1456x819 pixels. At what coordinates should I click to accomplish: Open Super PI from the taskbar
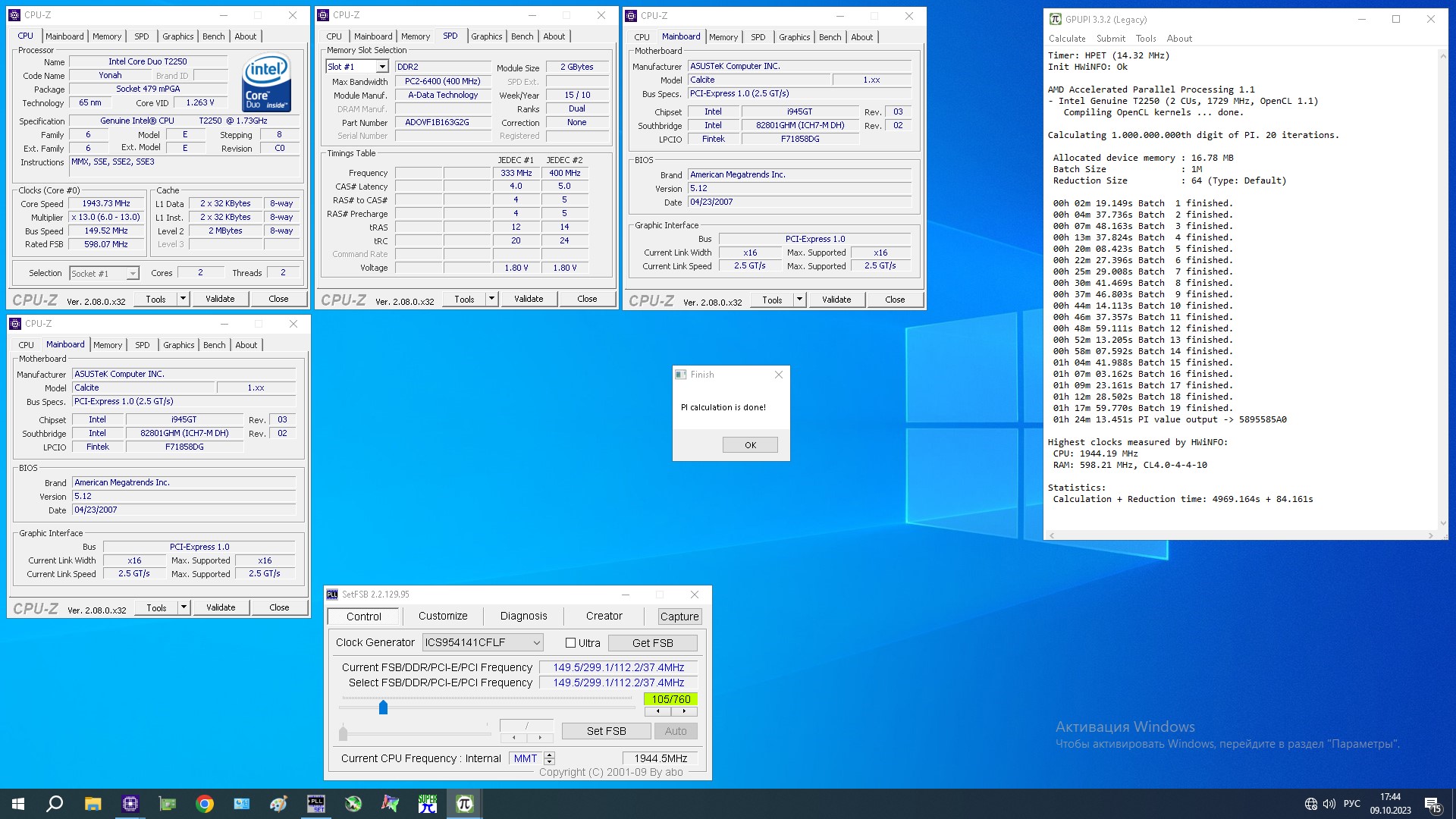pyautogui.click(x=427, y=804)
